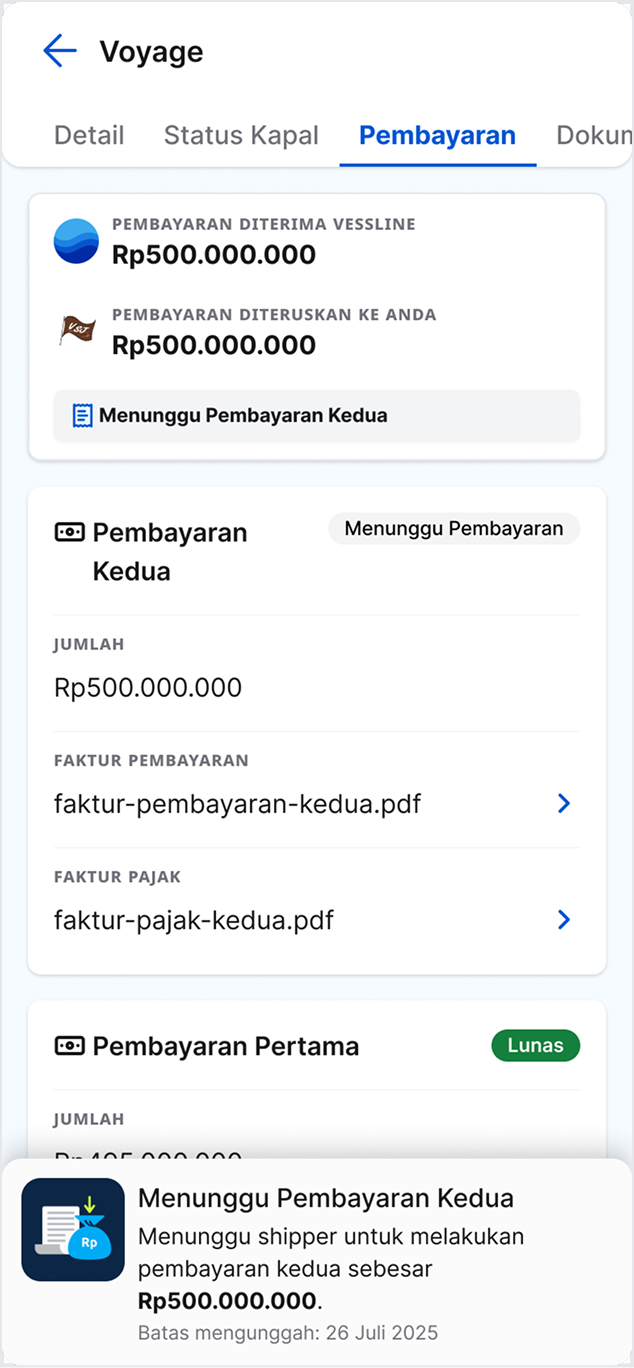The height and width of the screenshot is (1368, 634).
Task: Tap the Menunggu Pembayaran Kedua bottom notification title
Action: pos(326,1198)
